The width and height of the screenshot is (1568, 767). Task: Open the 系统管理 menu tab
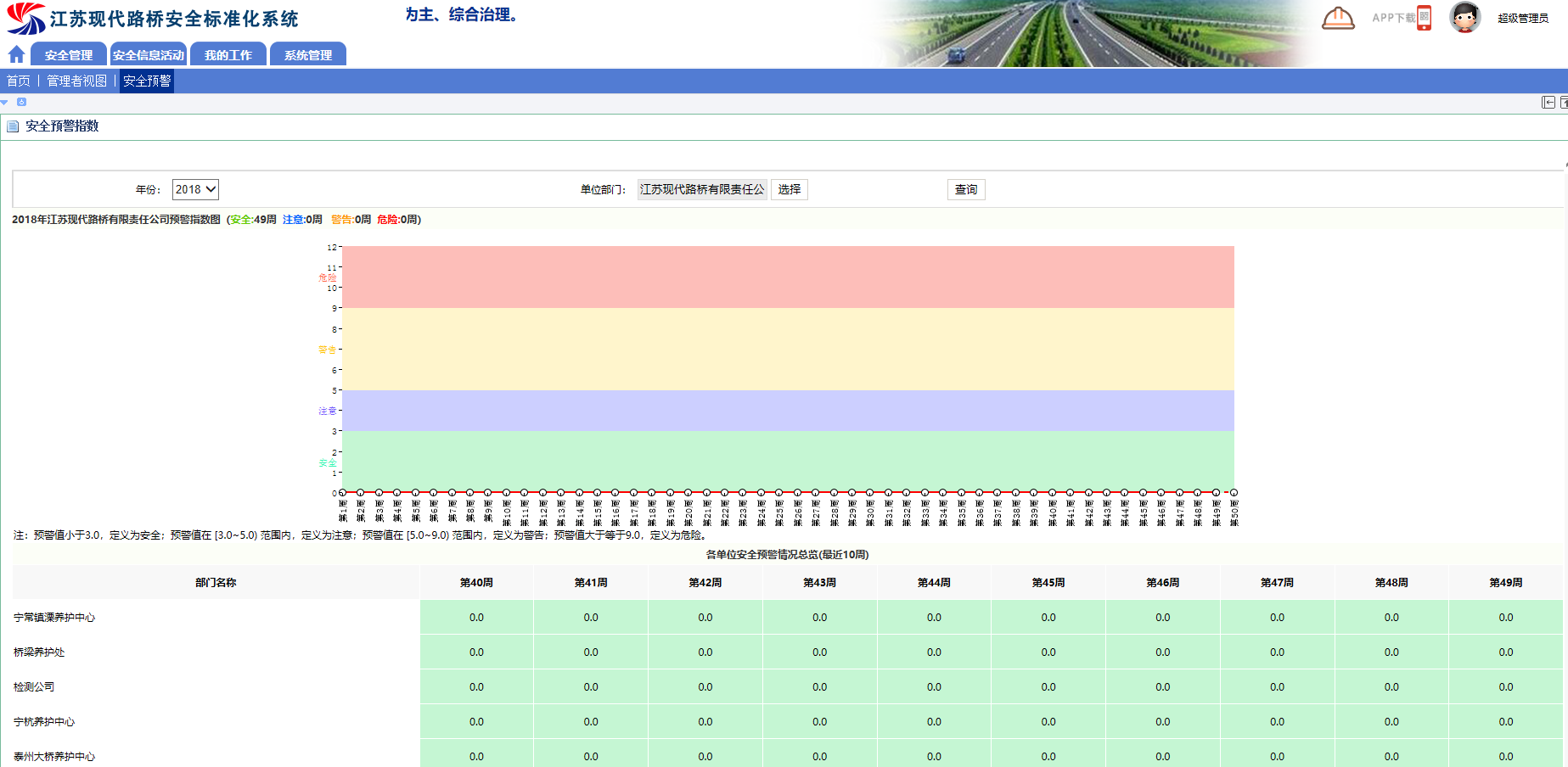pyautogui.click(x=308, y=55)
